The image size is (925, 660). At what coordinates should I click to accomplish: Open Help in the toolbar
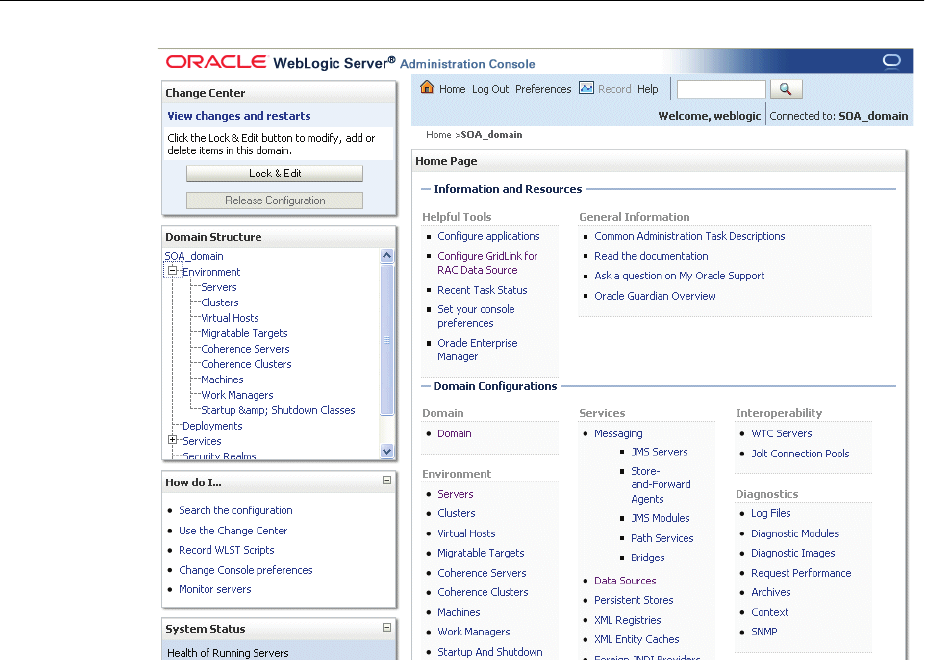[647, 89]
